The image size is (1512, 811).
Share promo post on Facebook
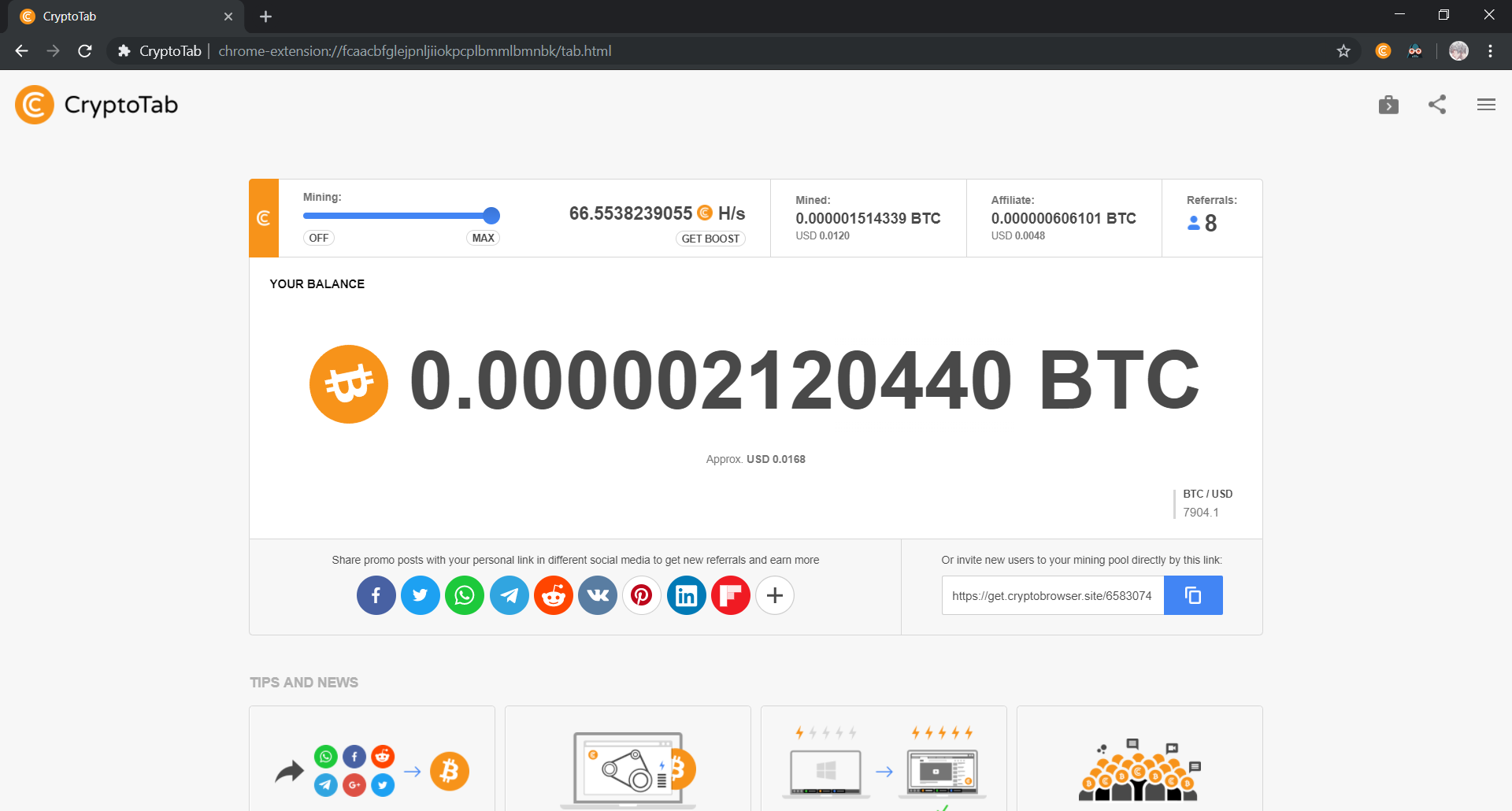(376, 595)
